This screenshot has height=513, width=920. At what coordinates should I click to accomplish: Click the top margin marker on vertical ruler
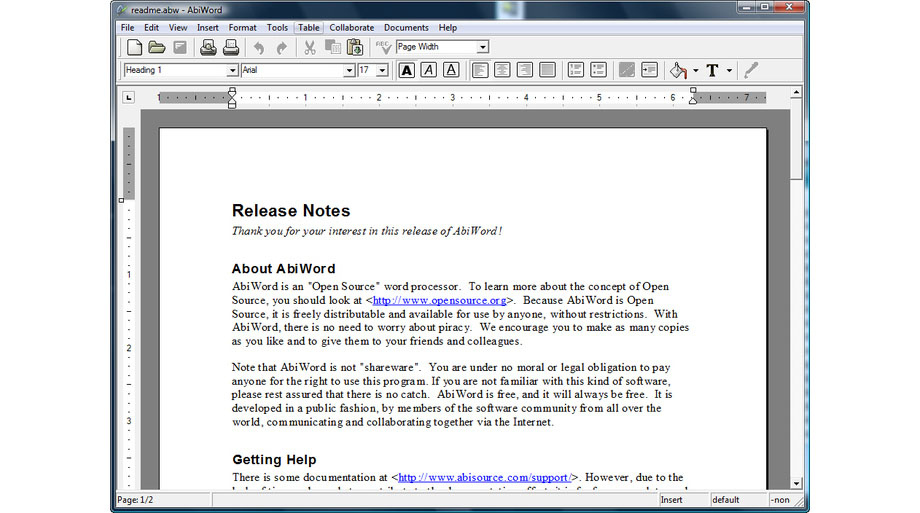(x=121, y=200)
